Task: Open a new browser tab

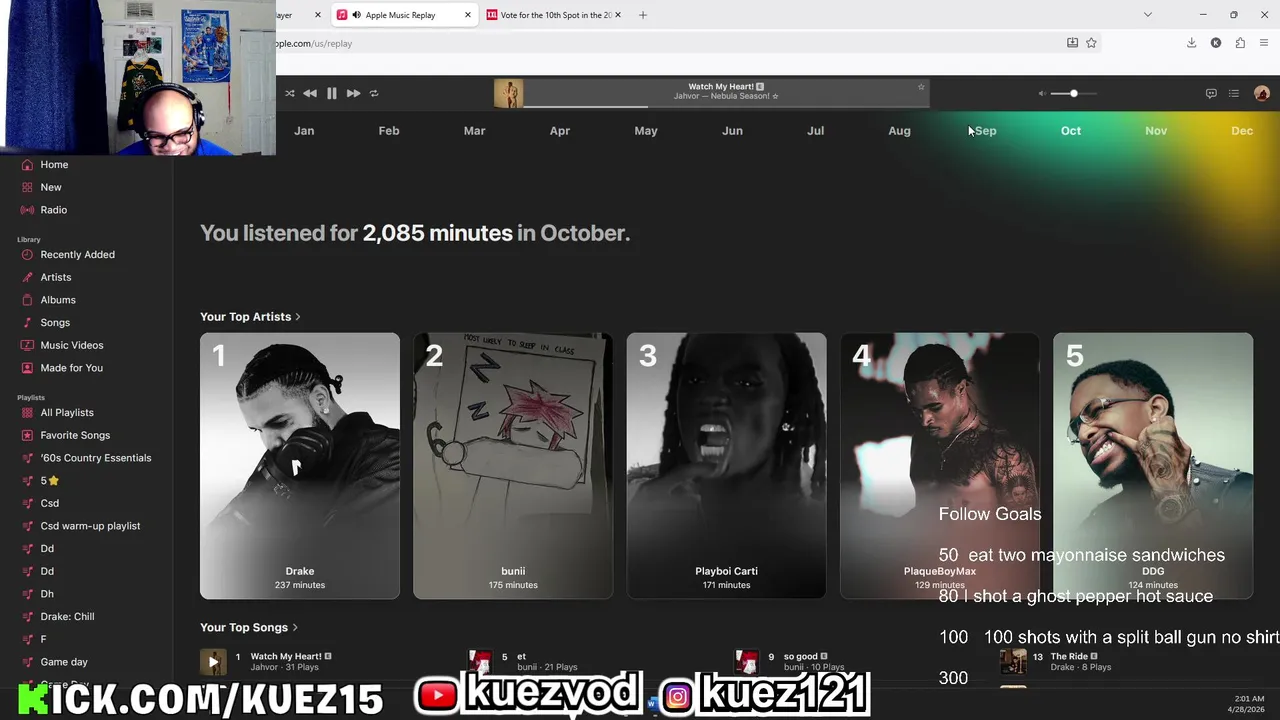Action: [643, 15]
